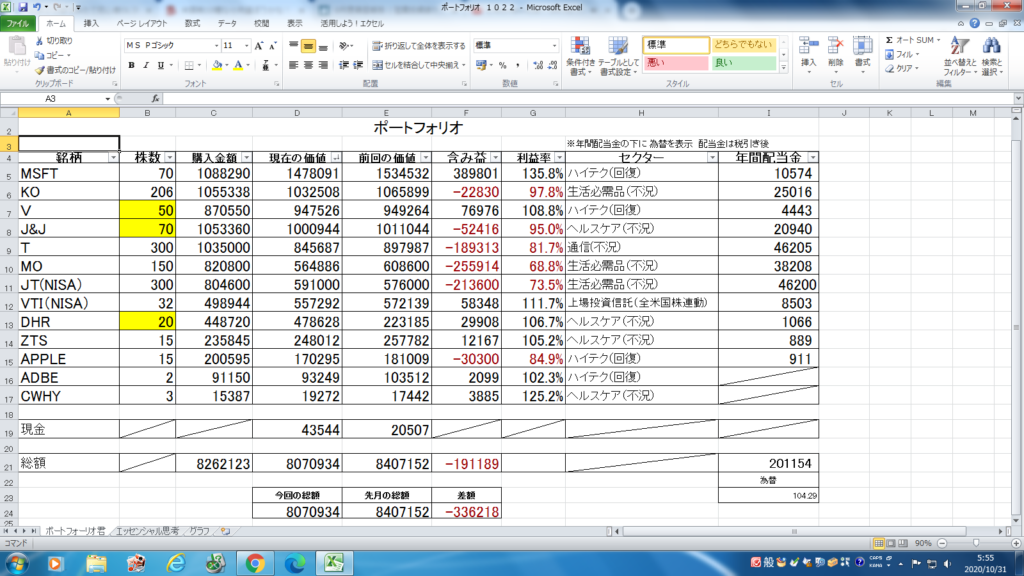Open Google Chrome from the taskbar

click(255, 563)
